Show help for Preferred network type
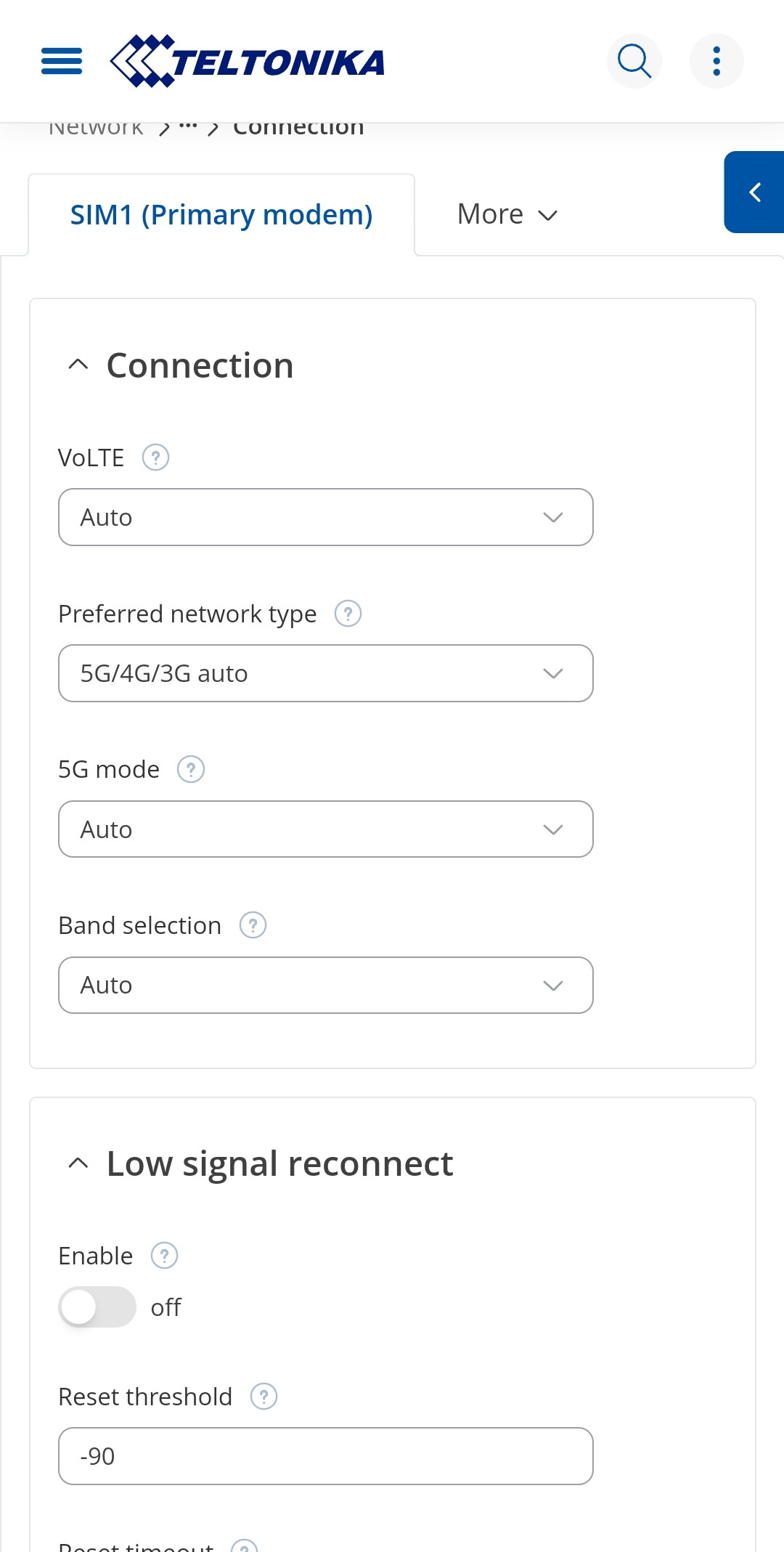 (348, 614)
